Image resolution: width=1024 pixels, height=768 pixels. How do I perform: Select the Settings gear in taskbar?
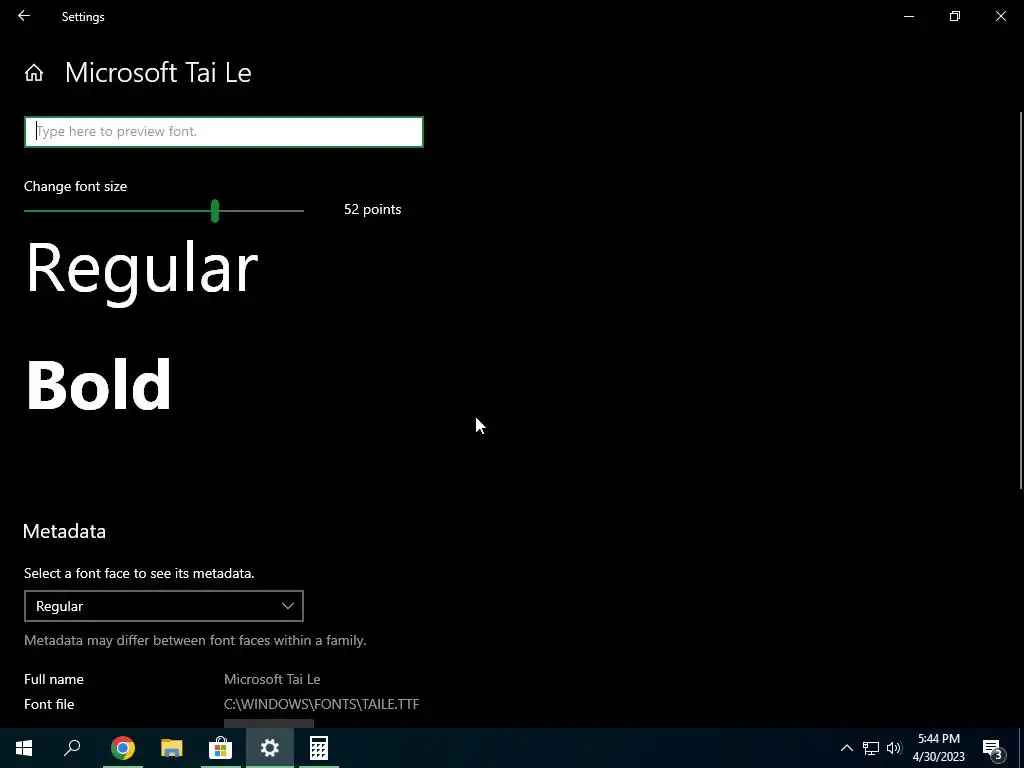click(270, 748)
